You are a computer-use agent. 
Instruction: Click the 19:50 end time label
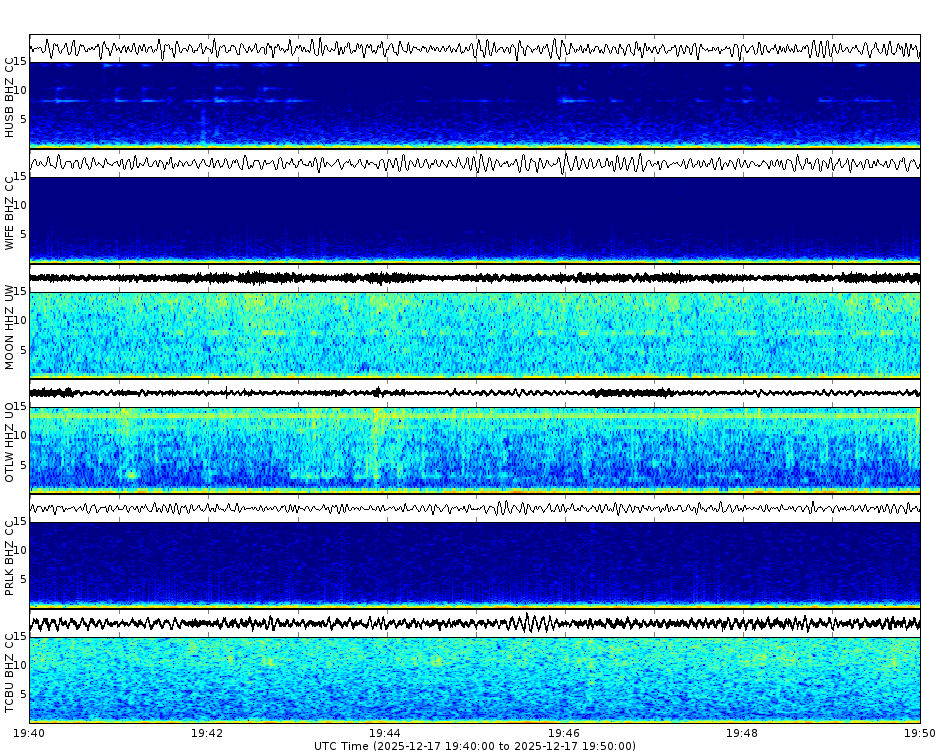[919, 731]
